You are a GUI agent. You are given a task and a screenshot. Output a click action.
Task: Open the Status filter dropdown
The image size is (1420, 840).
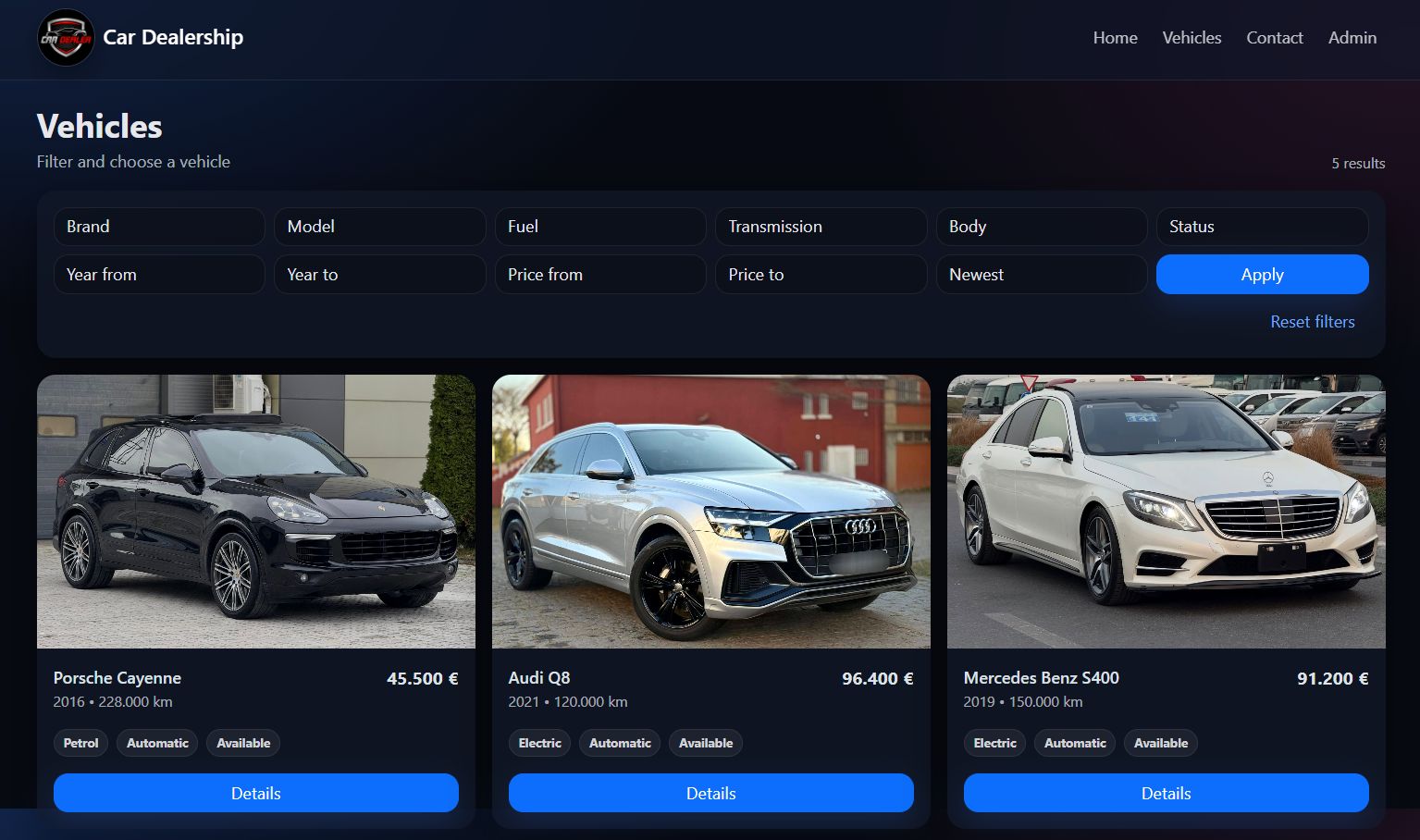point(1263,227)
